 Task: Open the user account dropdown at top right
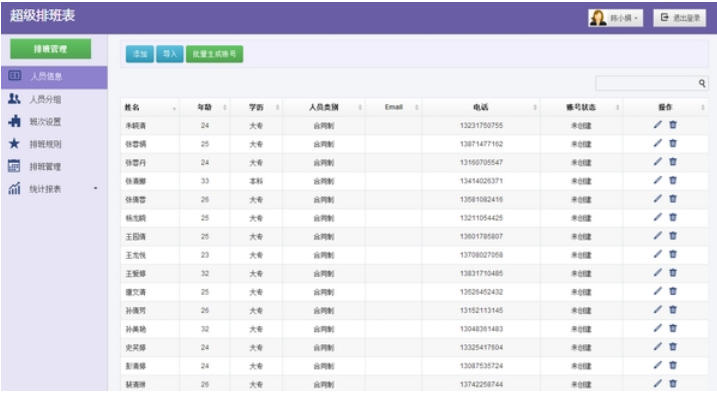point(616,18)
